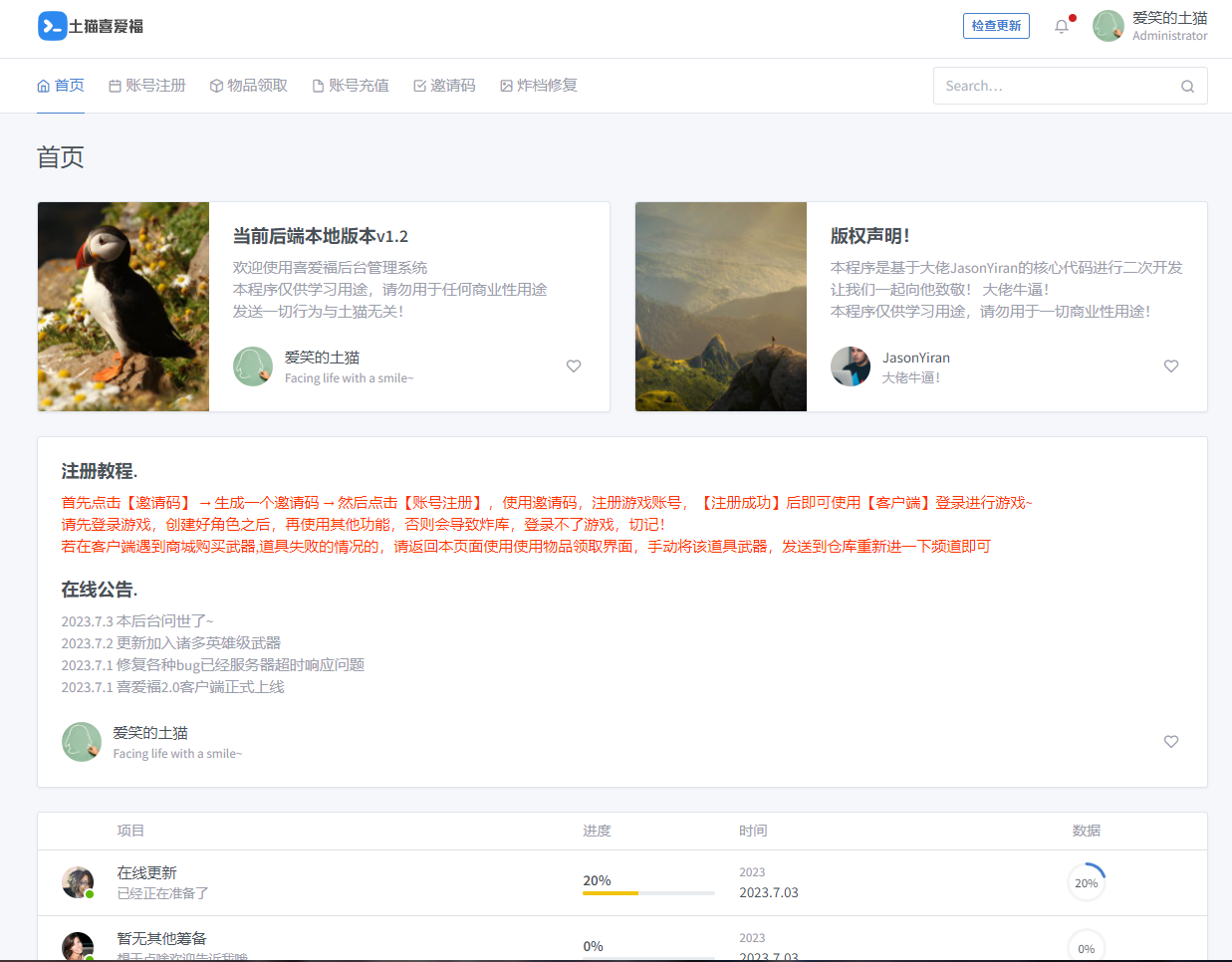
Task: Click the avatar in the 在线更新 row
Action: click(x=78, y=882)
